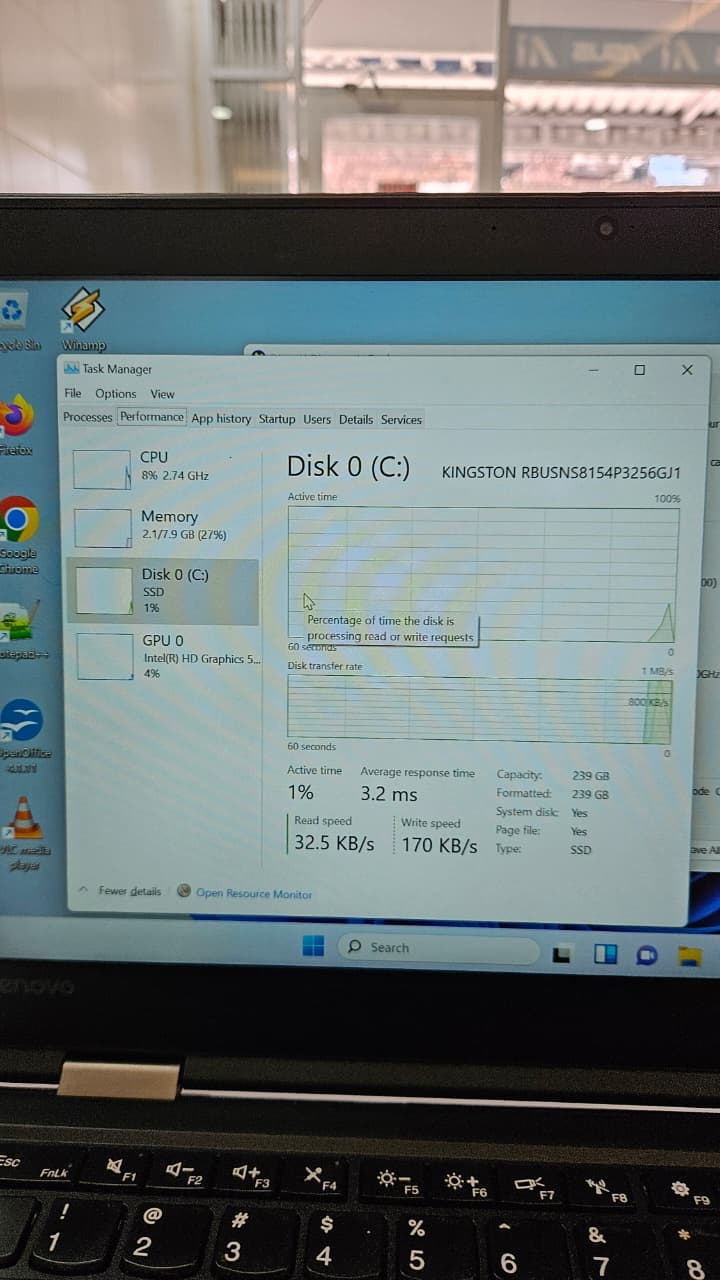Image resolution: width=720 pixels, height=1280 pixels.
Task: Click the Formatted 239 GB value
Action: tap(590, 794)
